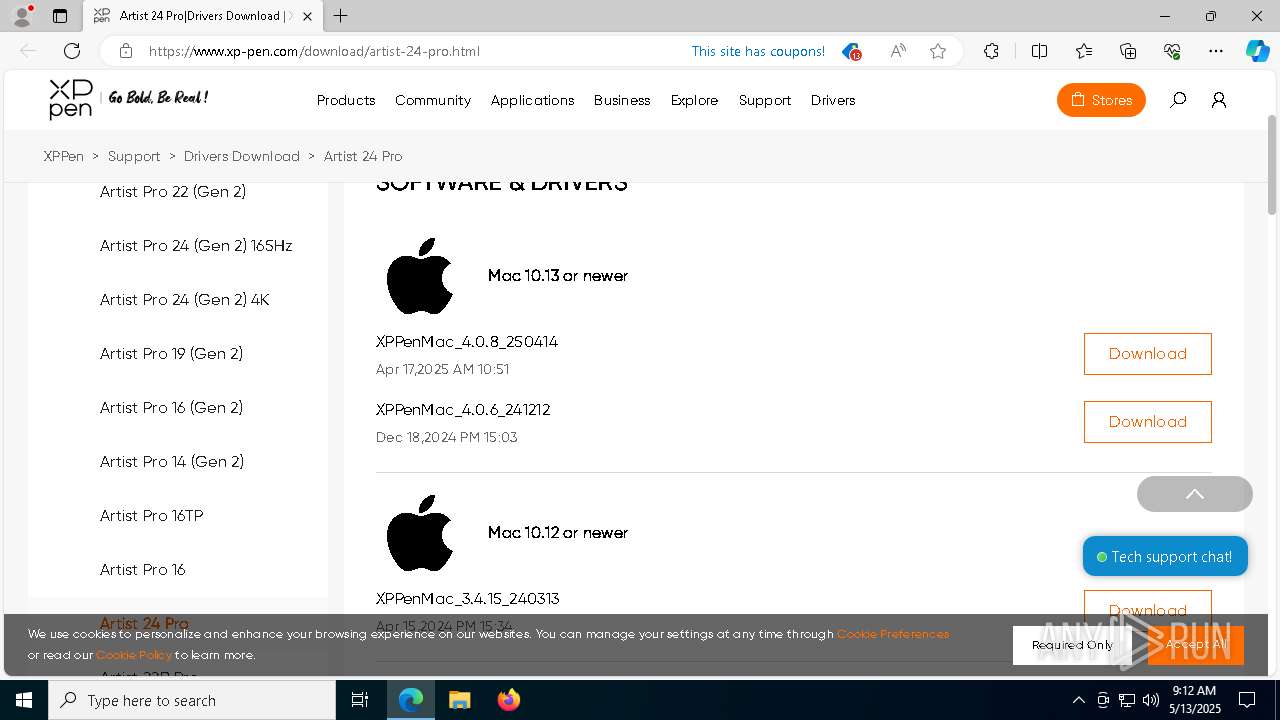1280x720 pixels.
Task: Open Task View on taskbar
Action: click(360, 700)
